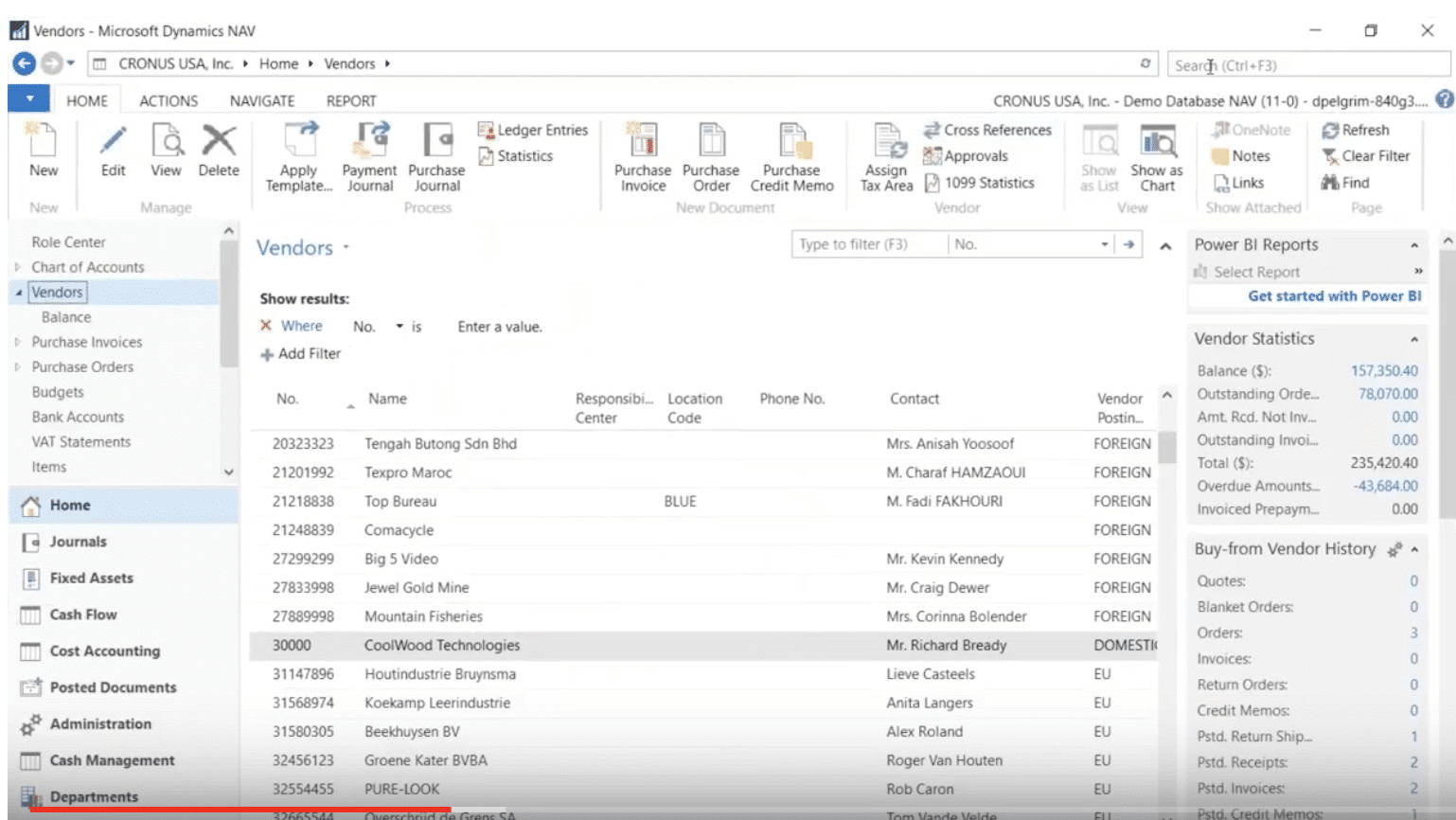1456x820 pixels.
Task: Open the No. filter field dropdown
Action: click(x=1104, y=244)
